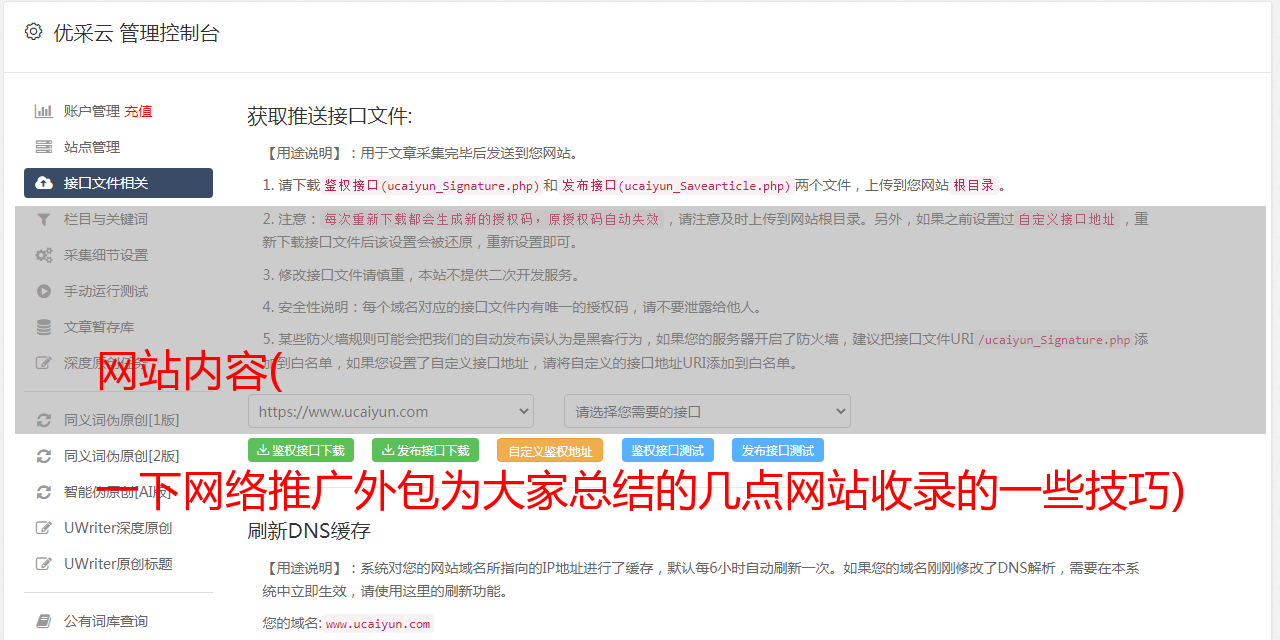Click the 刷新DNS缓存 heading
The height and width of the screenshot is (640, 1280).
pos(309,531)
